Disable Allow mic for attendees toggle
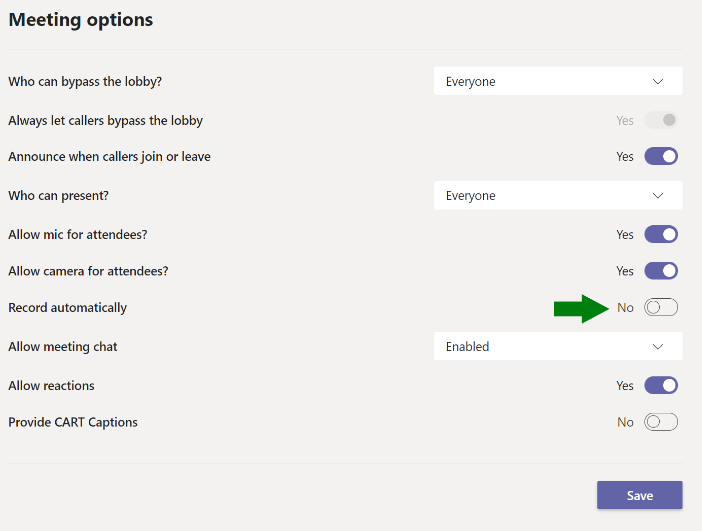 point(661,234)
